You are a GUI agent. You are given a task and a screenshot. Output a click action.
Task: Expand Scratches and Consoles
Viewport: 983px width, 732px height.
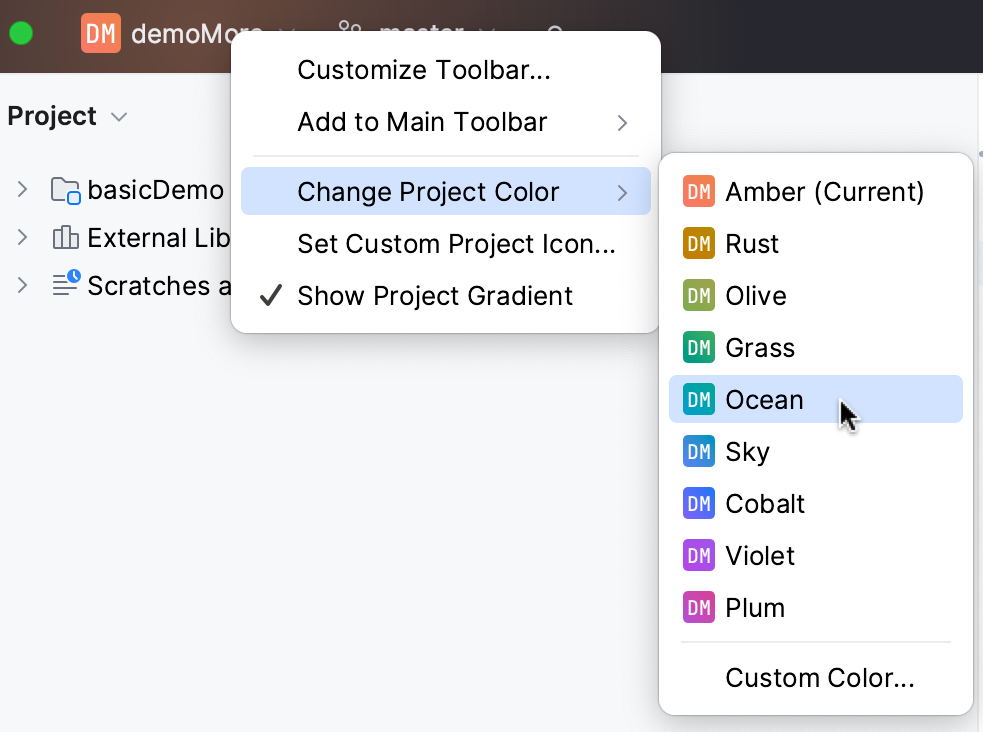pyautogui.click(x=22, y=286)
